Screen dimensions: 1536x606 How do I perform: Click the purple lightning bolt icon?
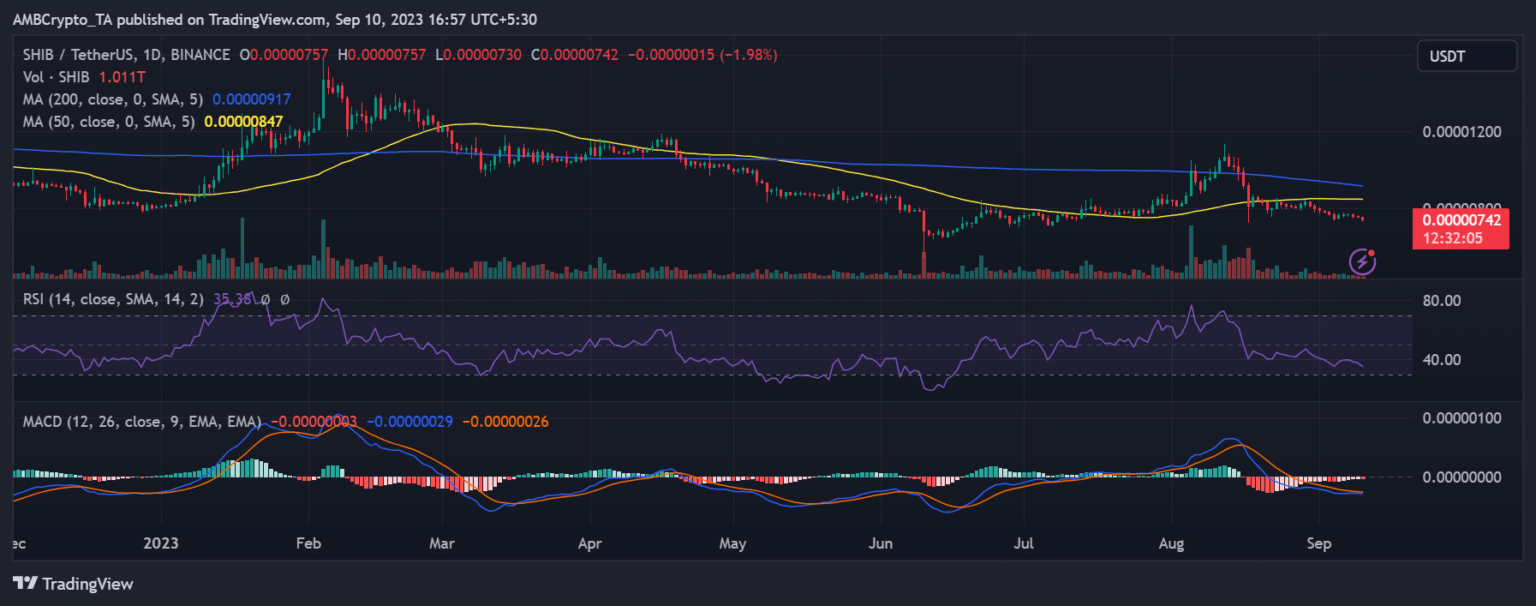coord(1364,261)
